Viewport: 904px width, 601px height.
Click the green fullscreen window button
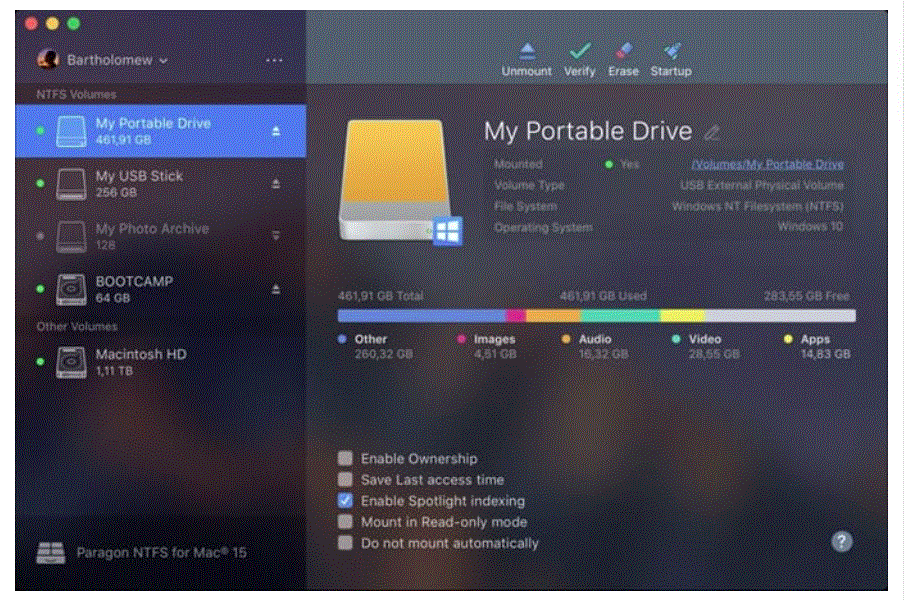click(x=73, y=24)
